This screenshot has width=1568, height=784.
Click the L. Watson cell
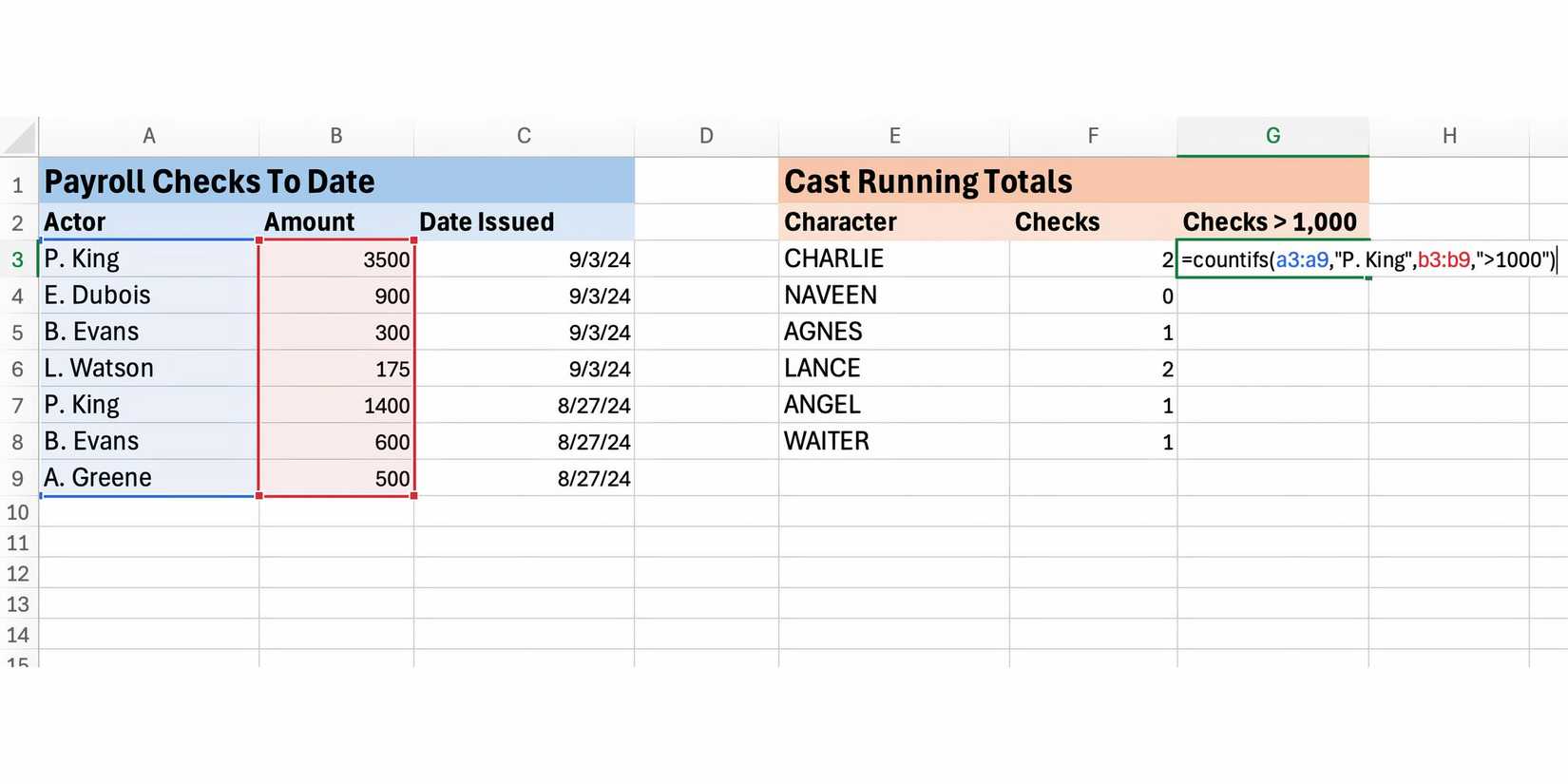coord(149,369)
